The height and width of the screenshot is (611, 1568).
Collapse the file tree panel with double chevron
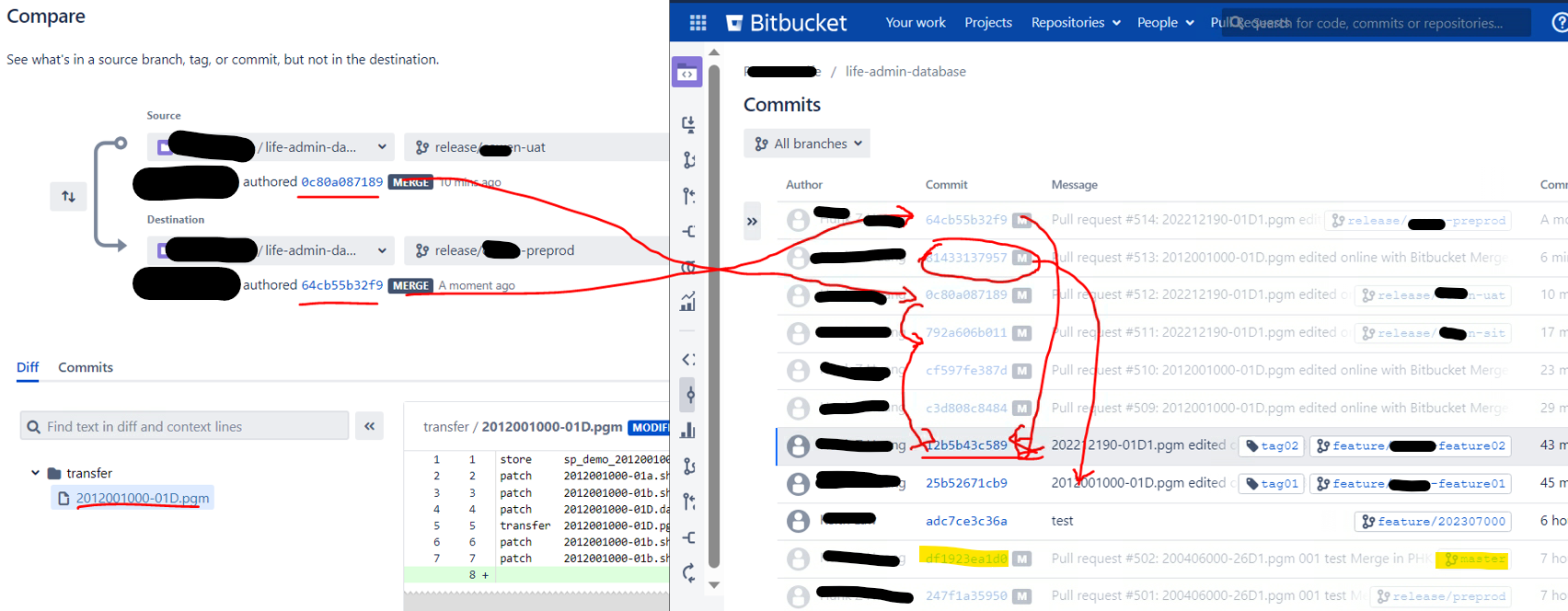tap(369, 426)
